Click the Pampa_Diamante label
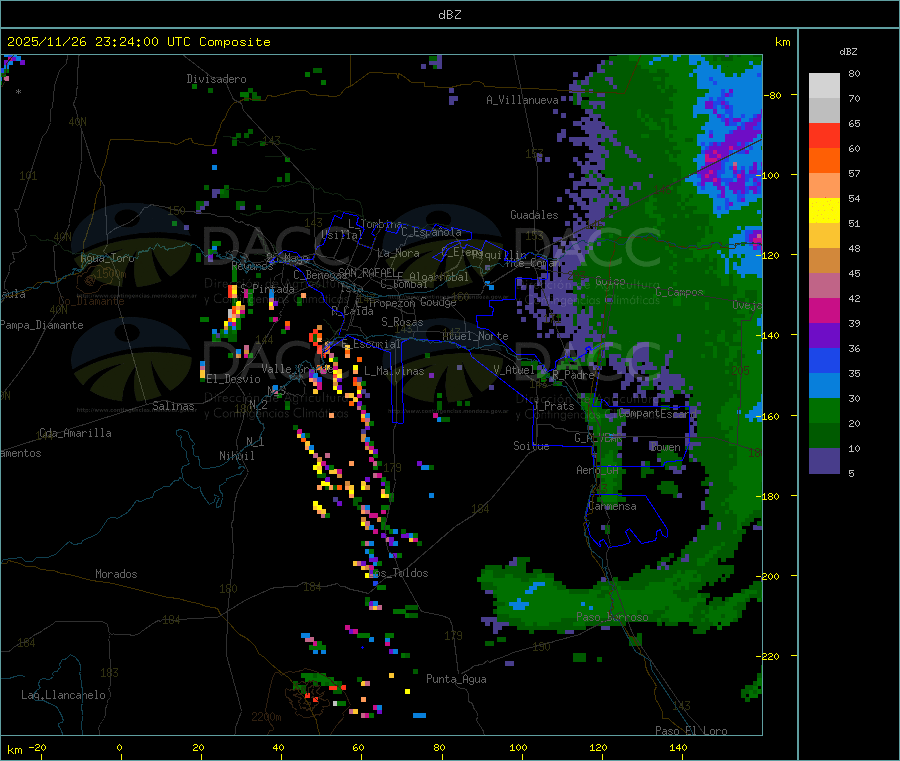Screen dimensions: 900x761 [42, 325]
